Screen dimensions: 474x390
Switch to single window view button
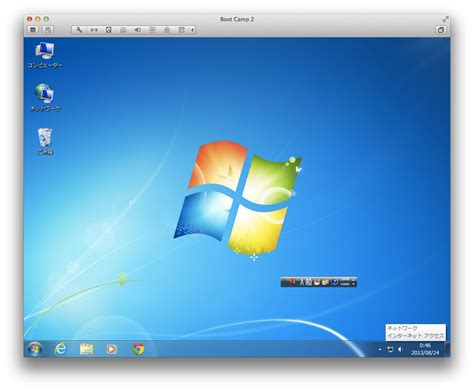pyautogui.click(x=33, y=30)
